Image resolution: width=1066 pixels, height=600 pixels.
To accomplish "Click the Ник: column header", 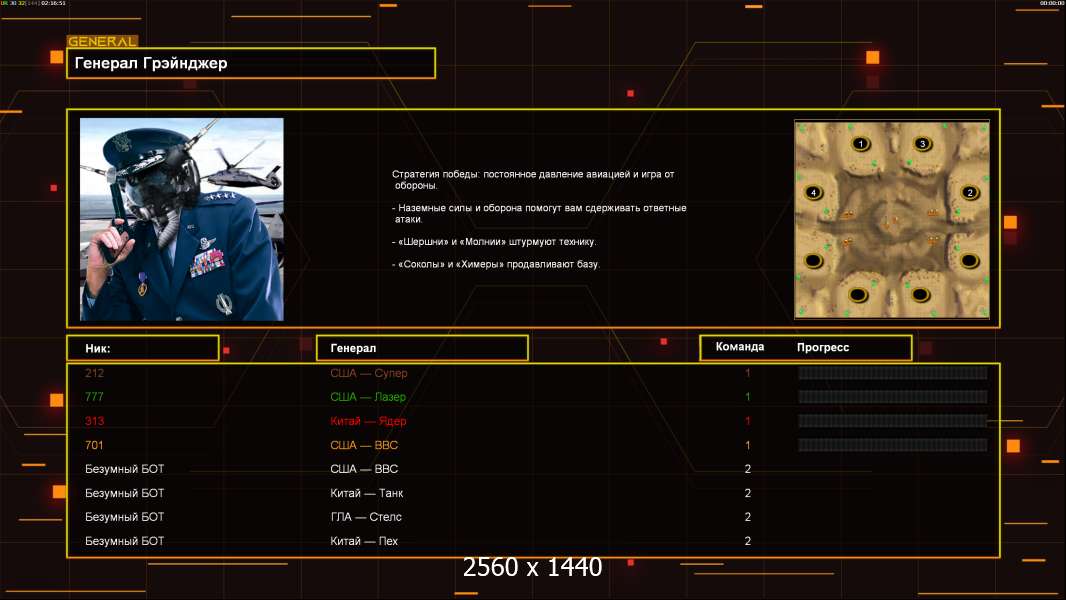I will 142,348.
